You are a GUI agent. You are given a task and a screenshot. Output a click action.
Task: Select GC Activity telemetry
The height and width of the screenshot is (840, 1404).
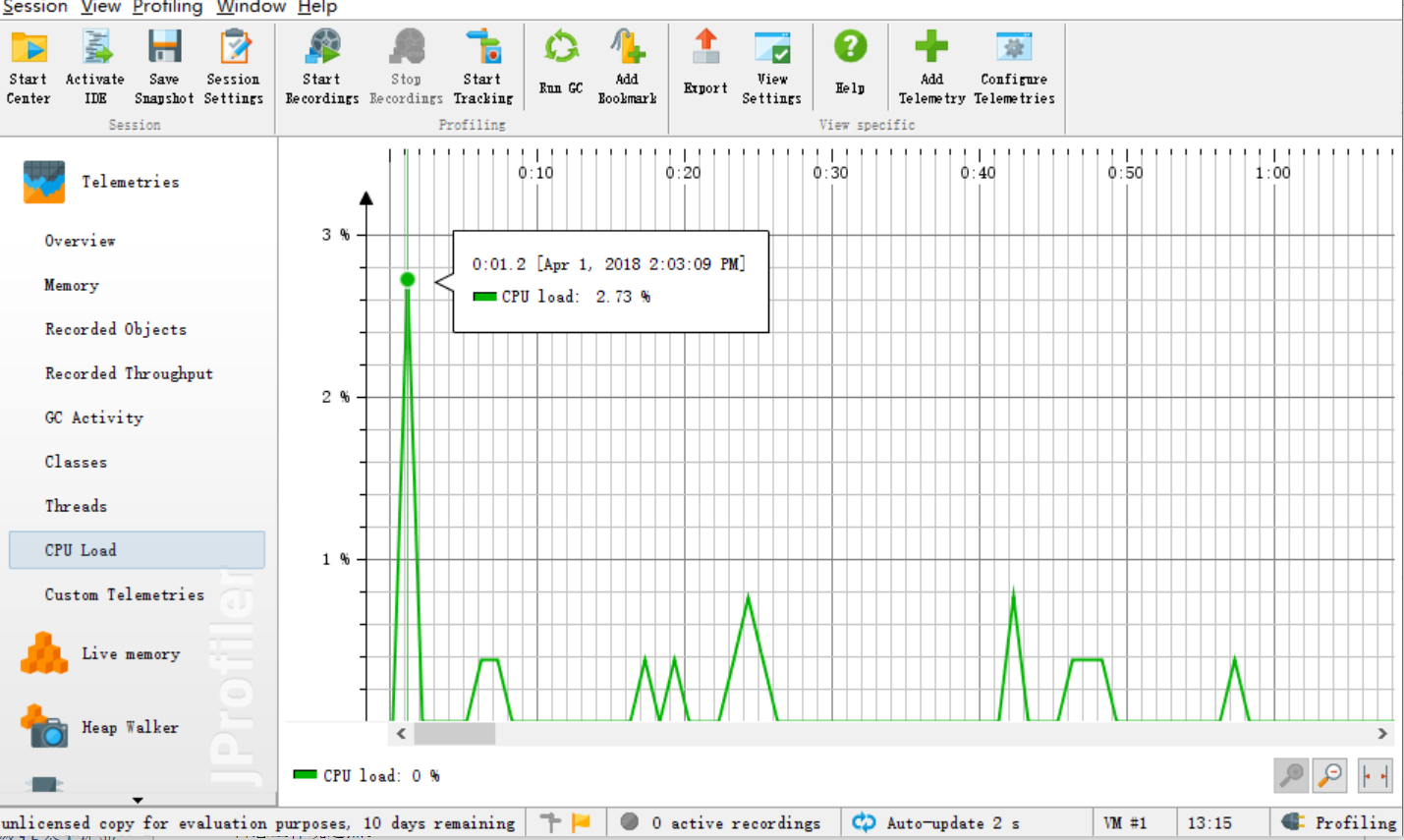coord(94,418)
